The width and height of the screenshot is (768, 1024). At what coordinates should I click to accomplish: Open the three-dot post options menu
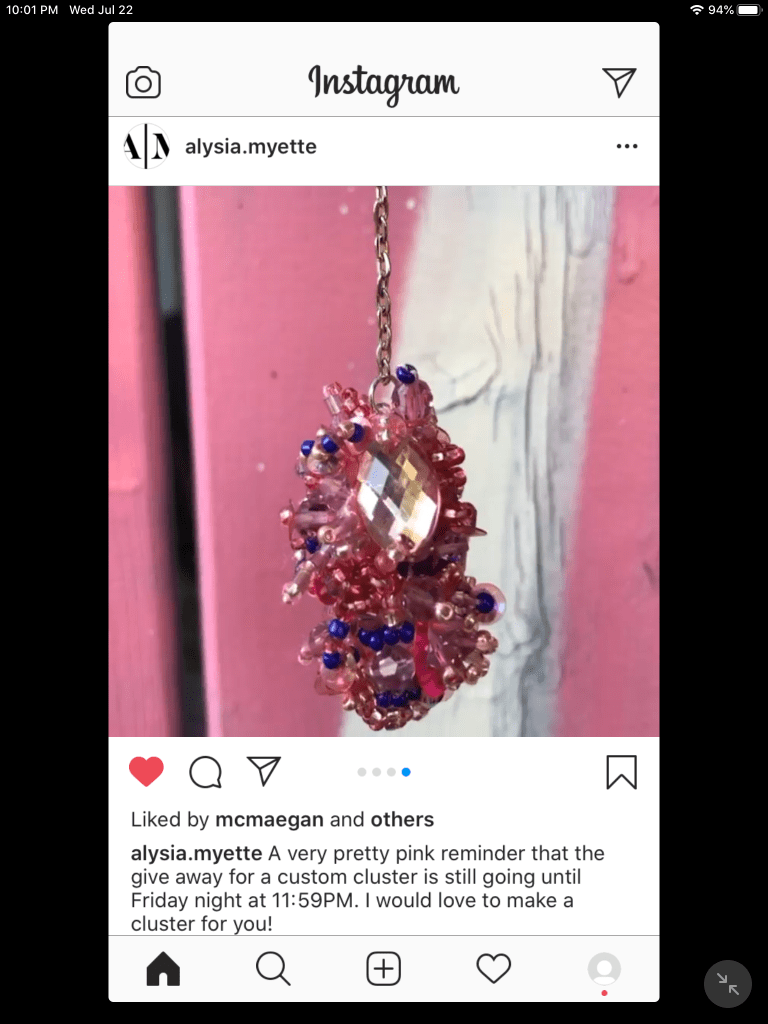[x=627, y=146]
